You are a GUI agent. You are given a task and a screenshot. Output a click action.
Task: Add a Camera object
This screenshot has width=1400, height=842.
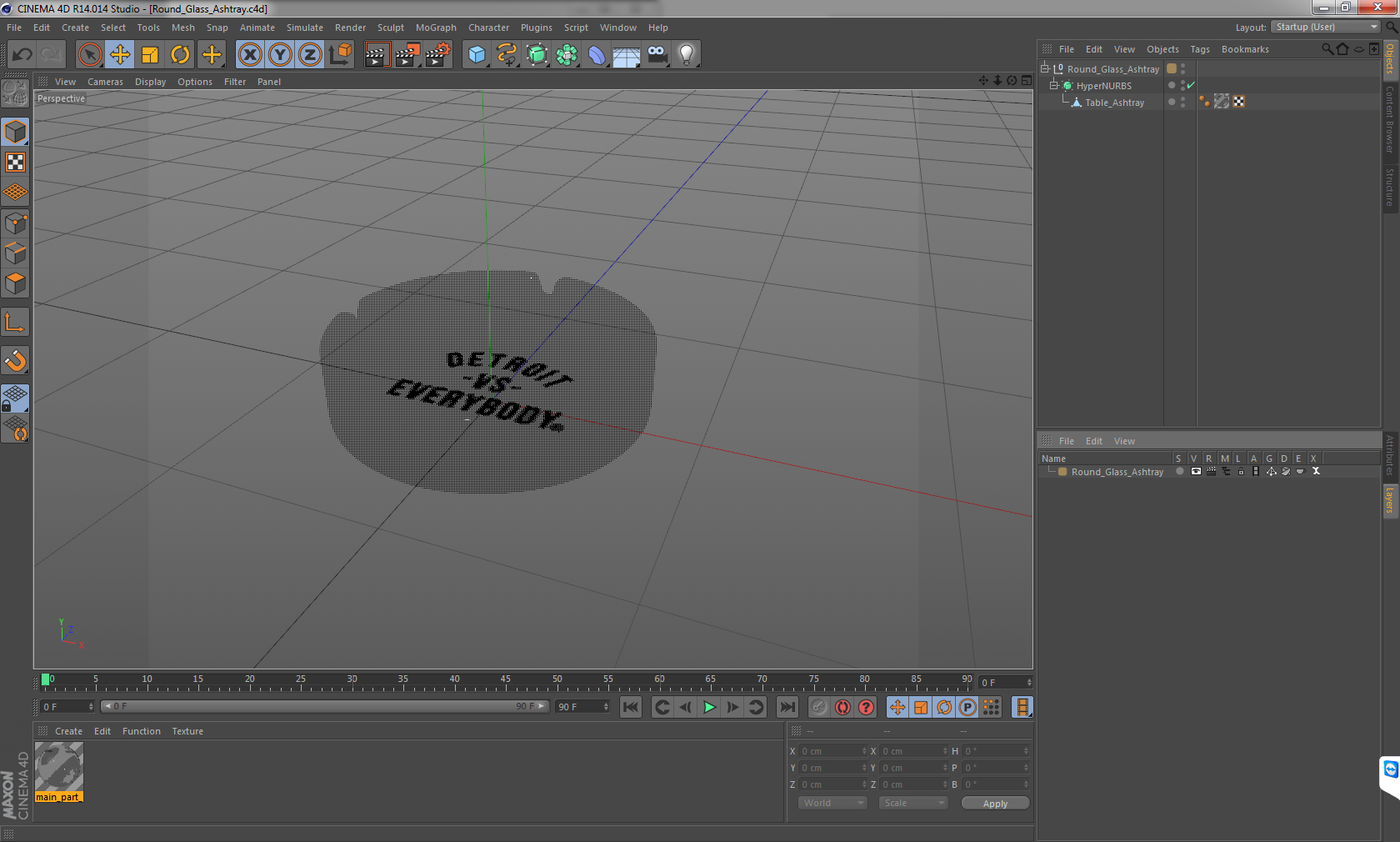(657, 55)
